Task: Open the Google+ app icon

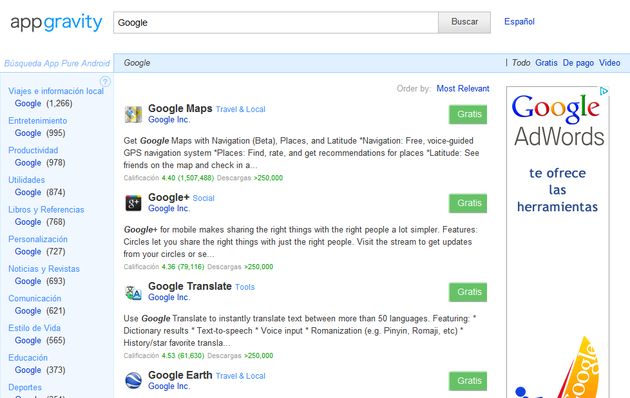Action: point(133,203)
